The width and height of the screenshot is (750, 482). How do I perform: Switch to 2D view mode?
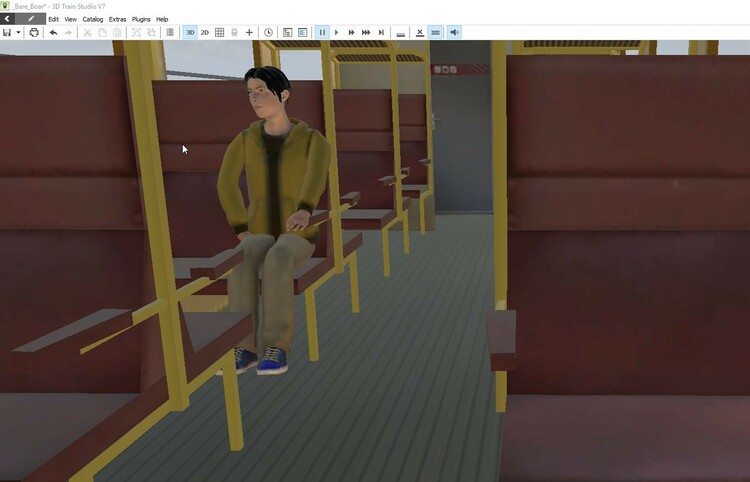[x=205, y=32]
